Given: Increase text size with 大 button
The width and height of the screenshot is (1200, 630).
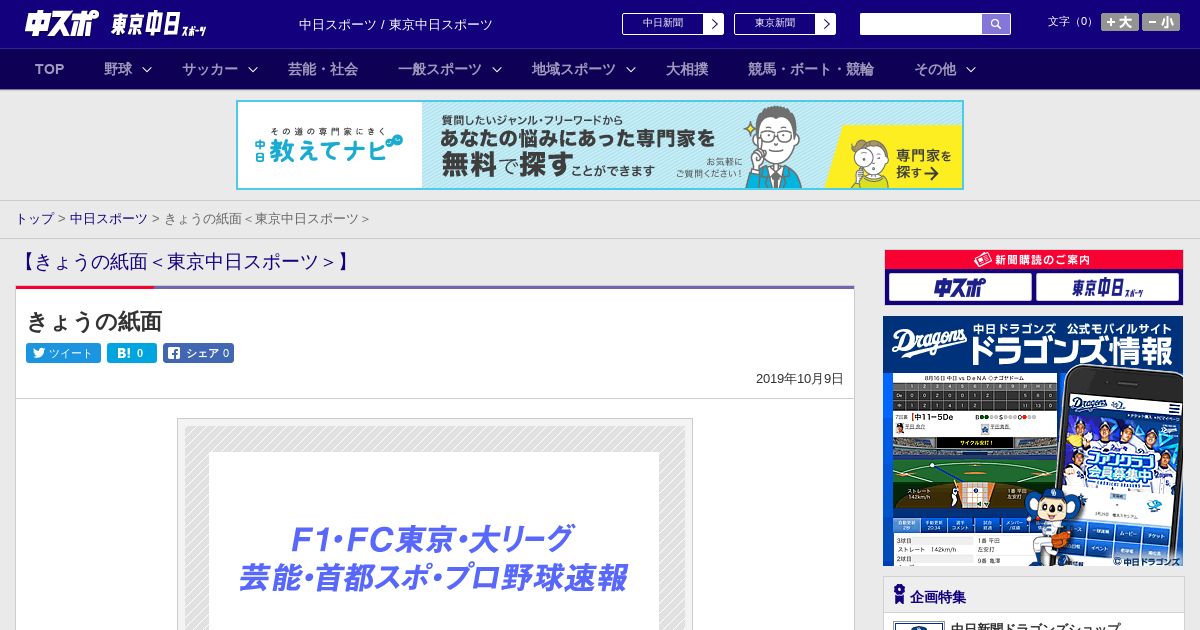Looking at the screenshot, I should (x=1120, y=22).
